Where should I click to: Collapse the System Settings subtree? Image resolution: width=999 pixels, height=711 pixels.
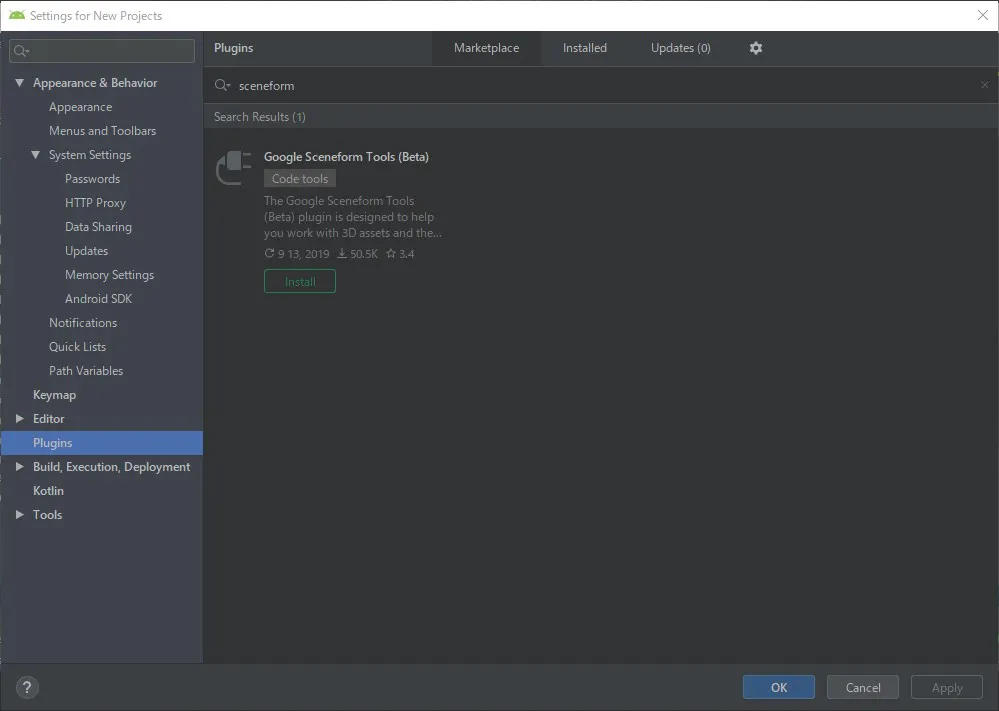[x=36, y=155]
